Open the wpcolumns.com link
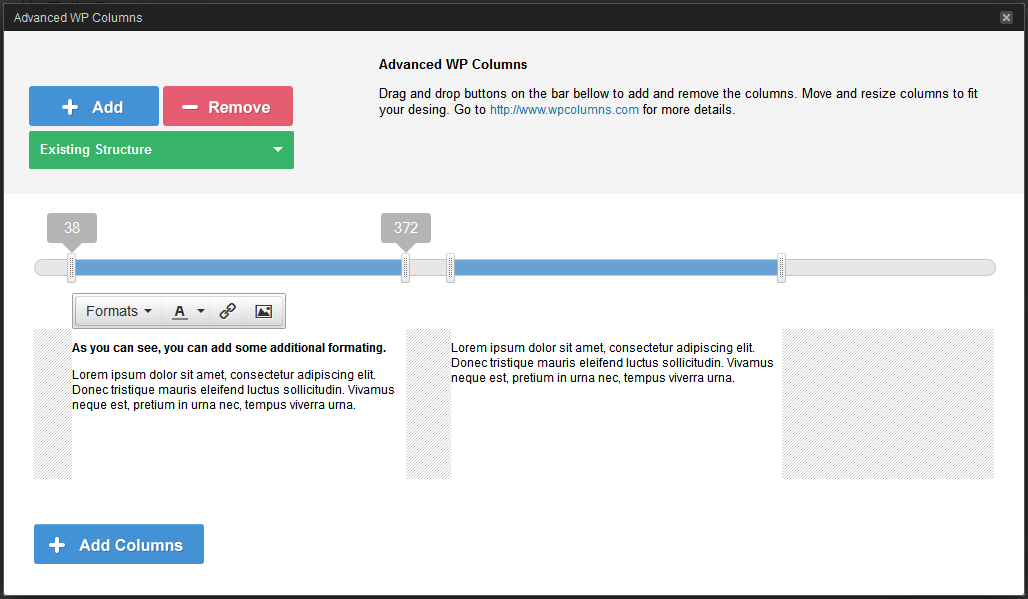The image size is (1028, 599). [x=563, y=110]
